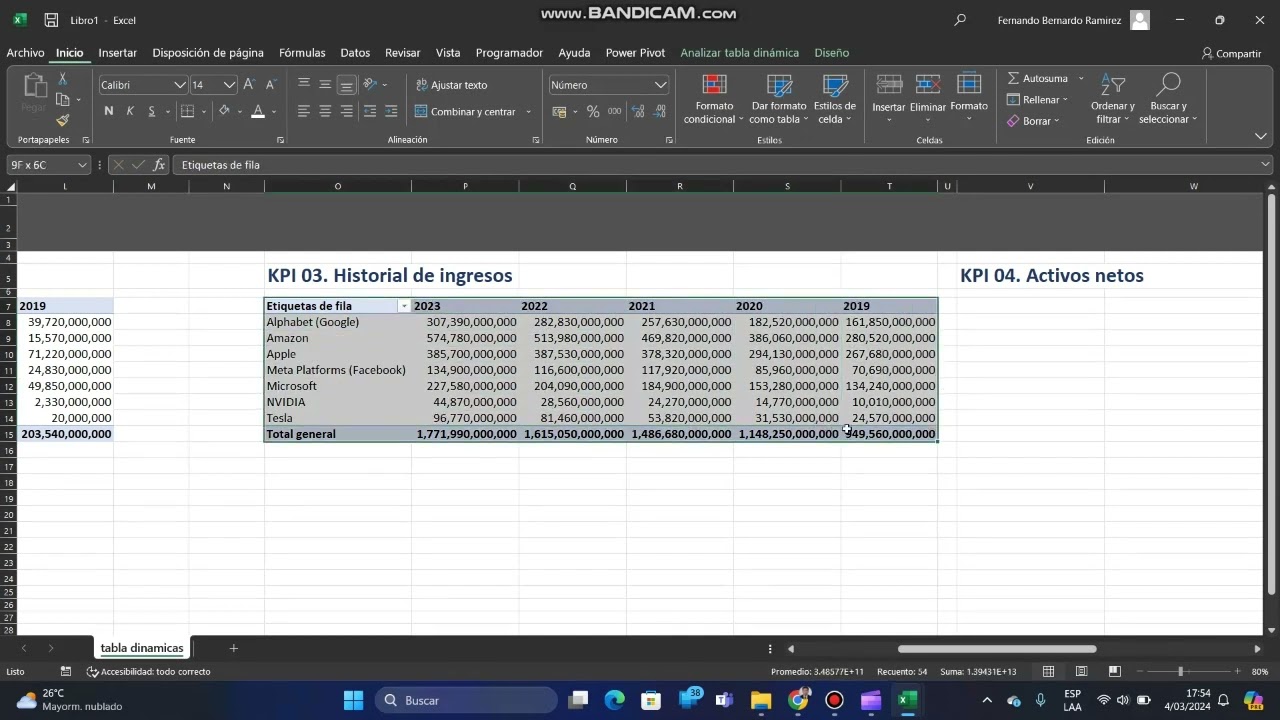The width and height of the screenshot is (1280, 720).
Task: Decrease decimals in Número group
Action: pos(661,111)
